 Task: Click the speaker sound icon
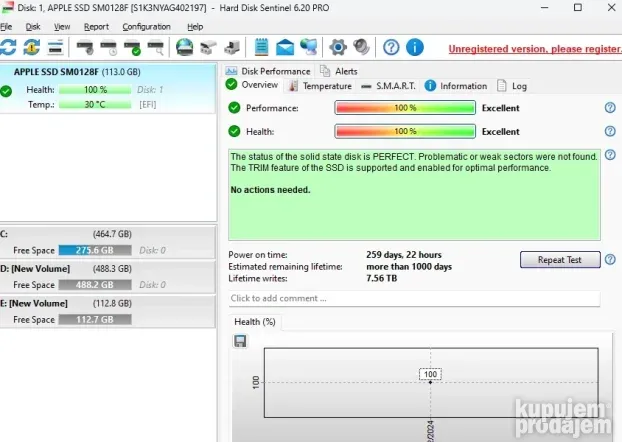(x=361, y=47)
